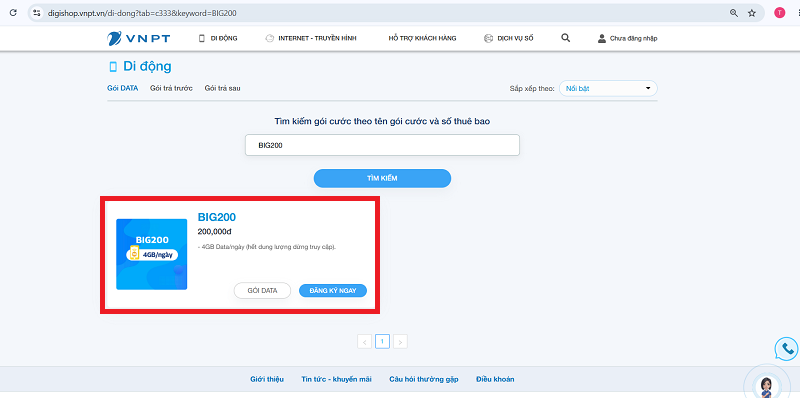Expand the Nổi bật sort dropdown
Screen dimensions: 800x398
[608, 88]
